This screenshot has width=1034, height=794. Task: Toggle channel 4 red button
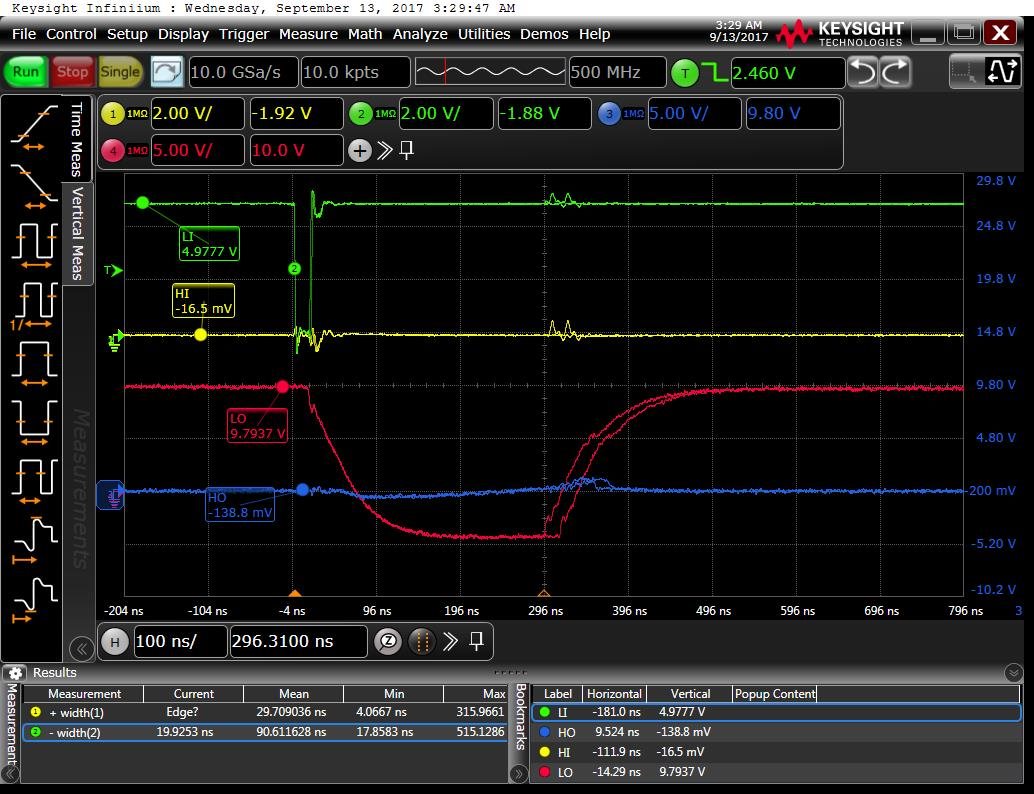[x=113, y=151]
